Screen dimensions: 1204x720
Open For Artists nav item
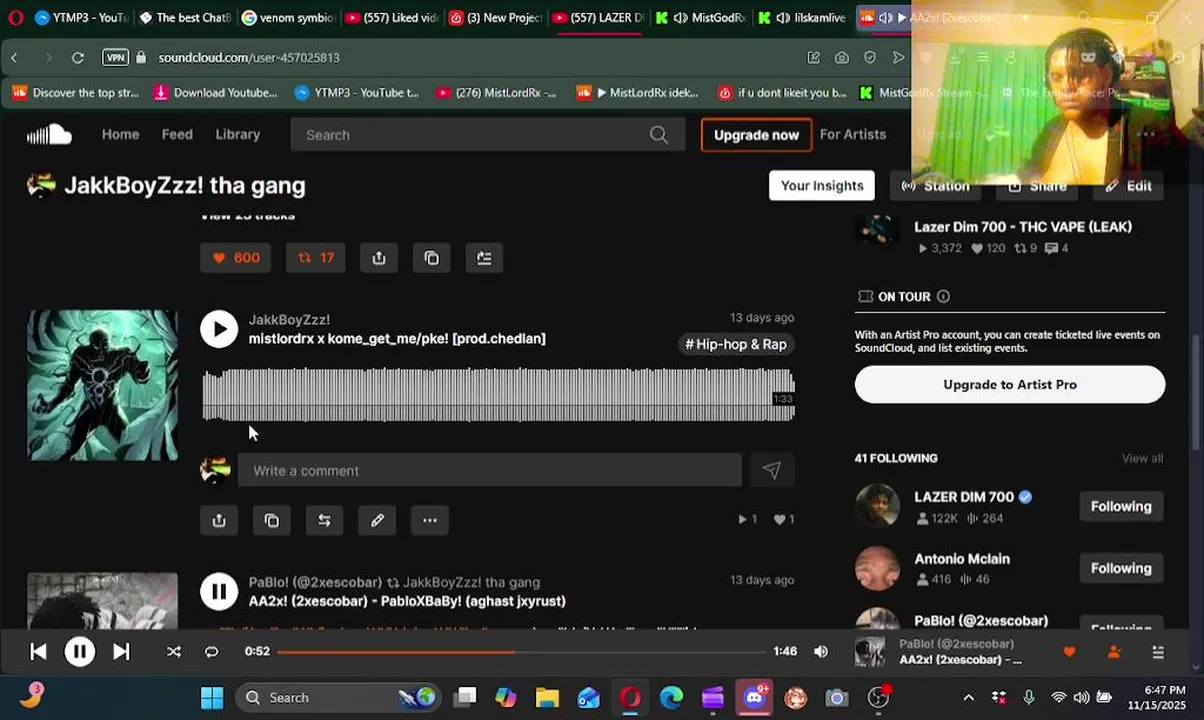point(853,134)
